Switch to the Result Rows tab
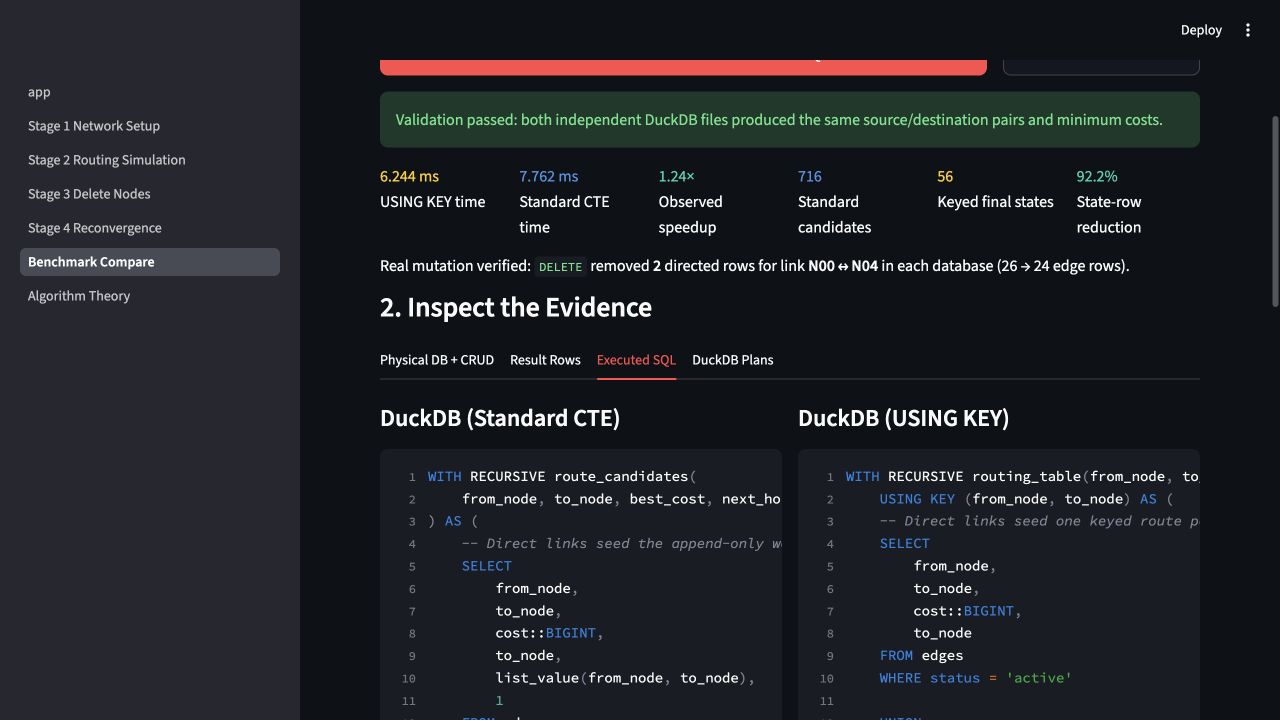 (545, 360)
